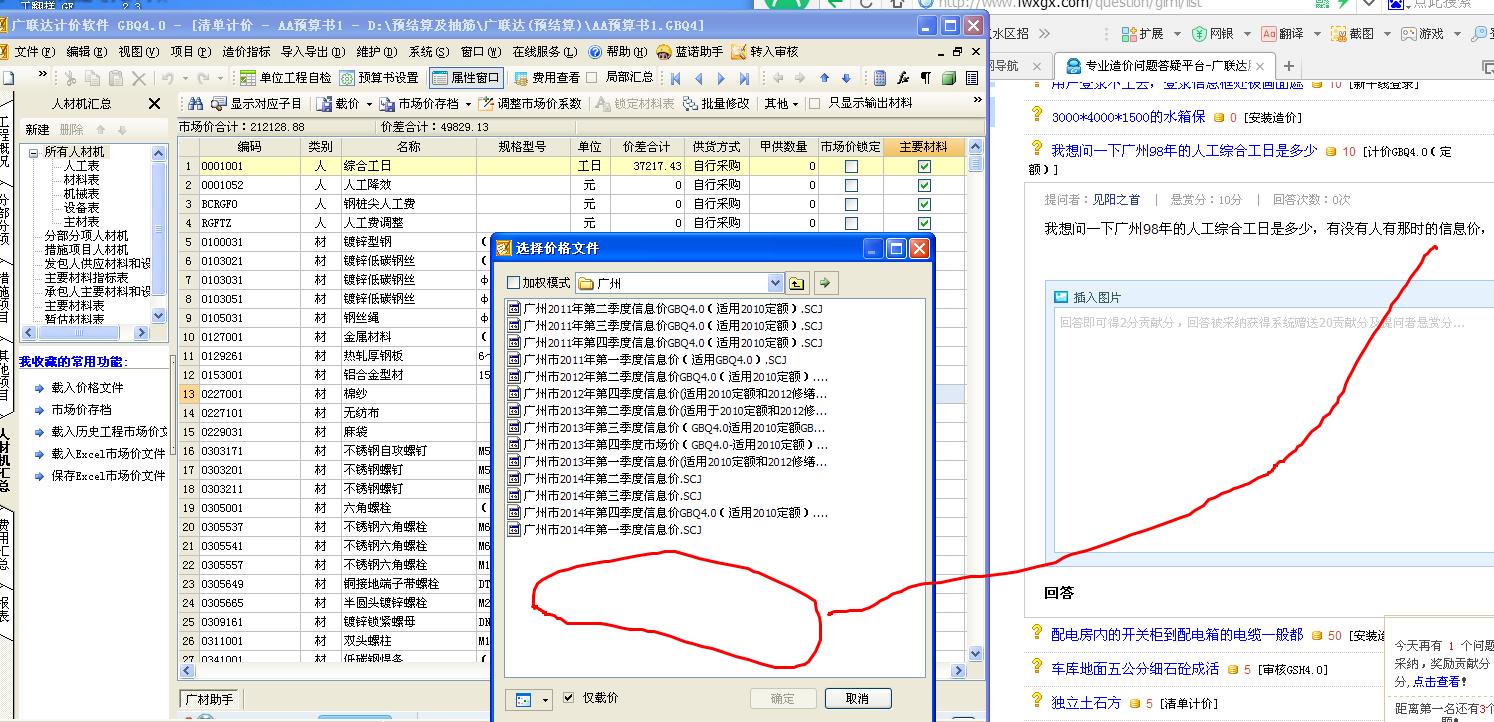The width and height of the screenshot is (1494, 722).
Task: Toggle 主要材料 for 人工降效 row
Action: tap(924, 185)
